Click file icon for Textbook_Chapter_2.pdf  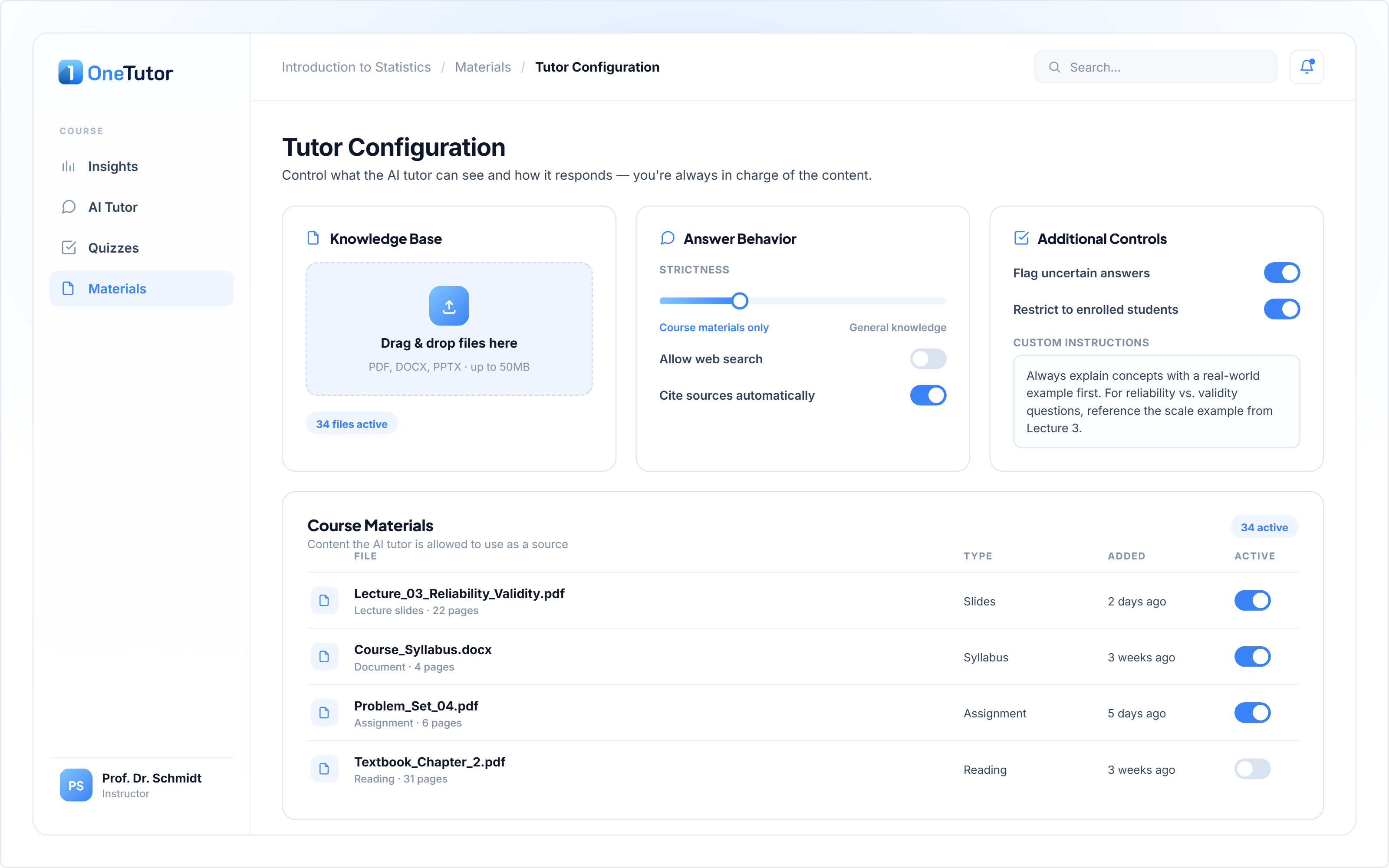tap(324, 769)
